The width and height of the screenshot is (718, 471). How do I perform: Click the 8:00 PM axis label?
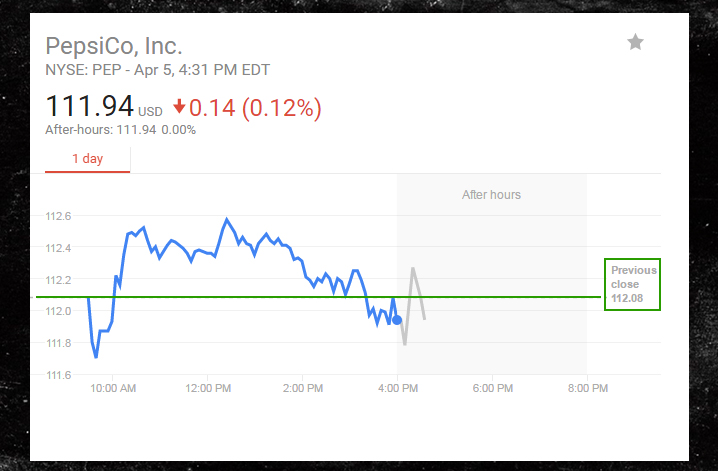(586, 389)
